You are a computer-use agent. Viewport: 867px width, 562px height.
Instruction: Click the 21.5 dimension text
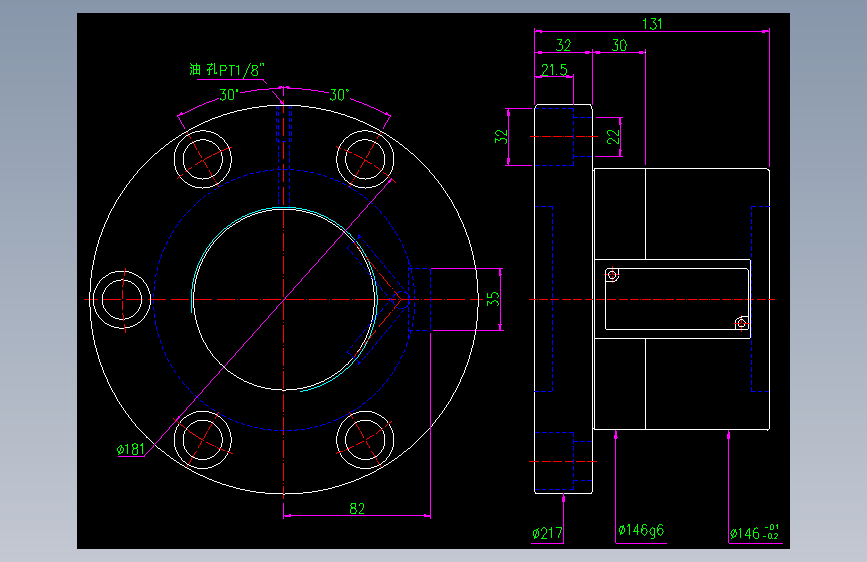554,70
